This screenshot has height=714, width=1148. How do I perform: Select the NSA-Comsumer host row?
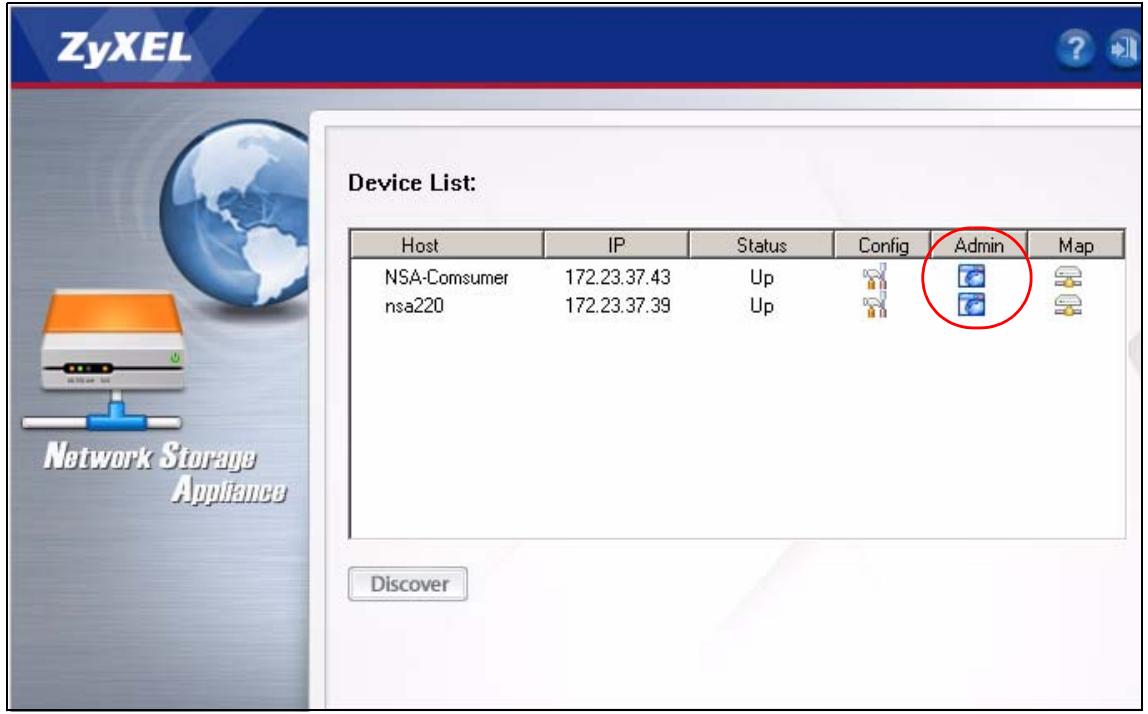(x=737, y=278)
